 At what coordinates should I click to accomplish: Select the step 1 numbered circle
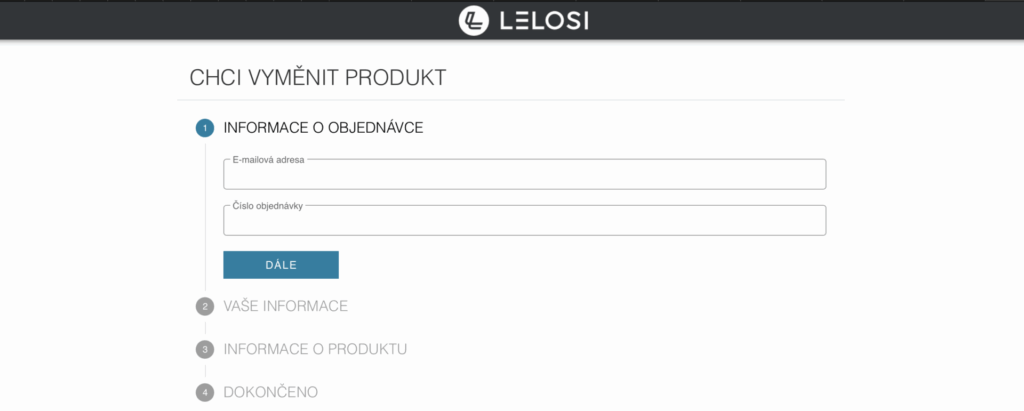(205, 128)
